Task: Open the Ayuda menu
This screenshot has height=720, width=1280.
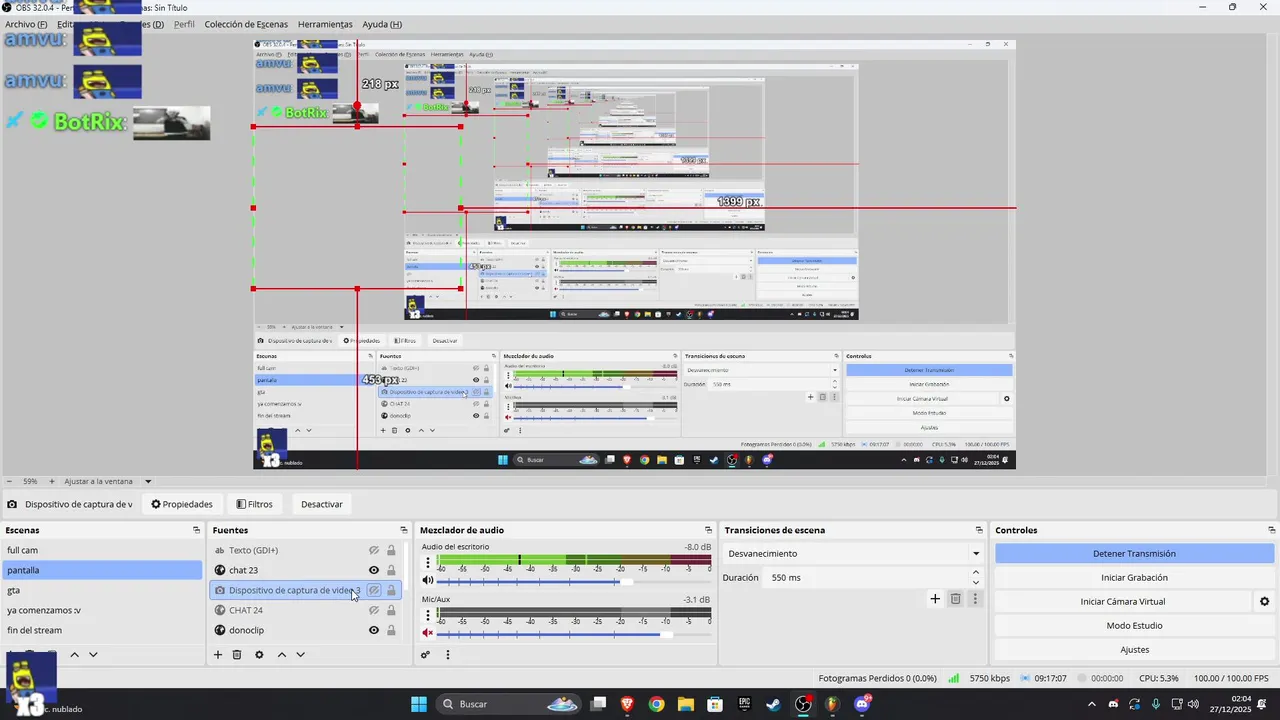Action: (x=382, y=24)
